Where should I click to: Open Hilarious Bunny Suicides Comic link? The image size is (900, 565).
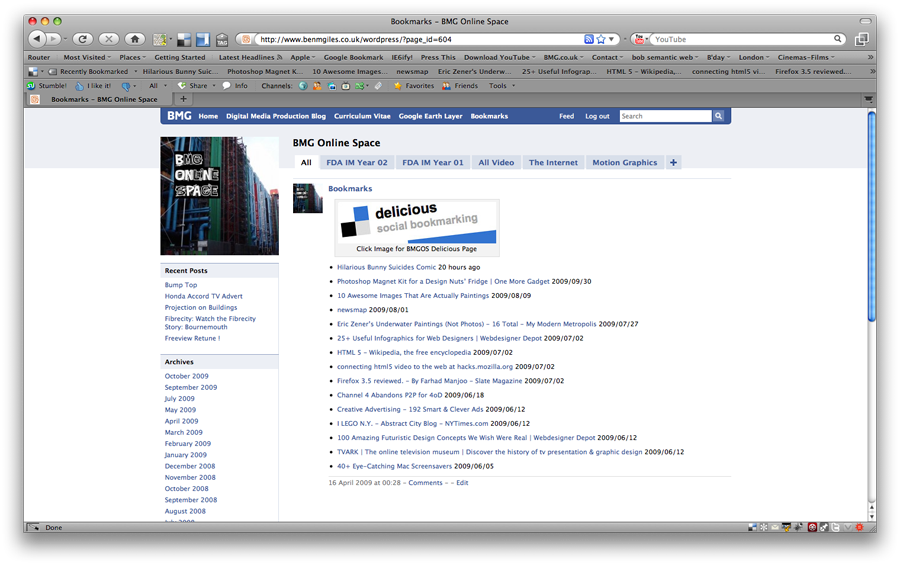(x=386, y=267)
